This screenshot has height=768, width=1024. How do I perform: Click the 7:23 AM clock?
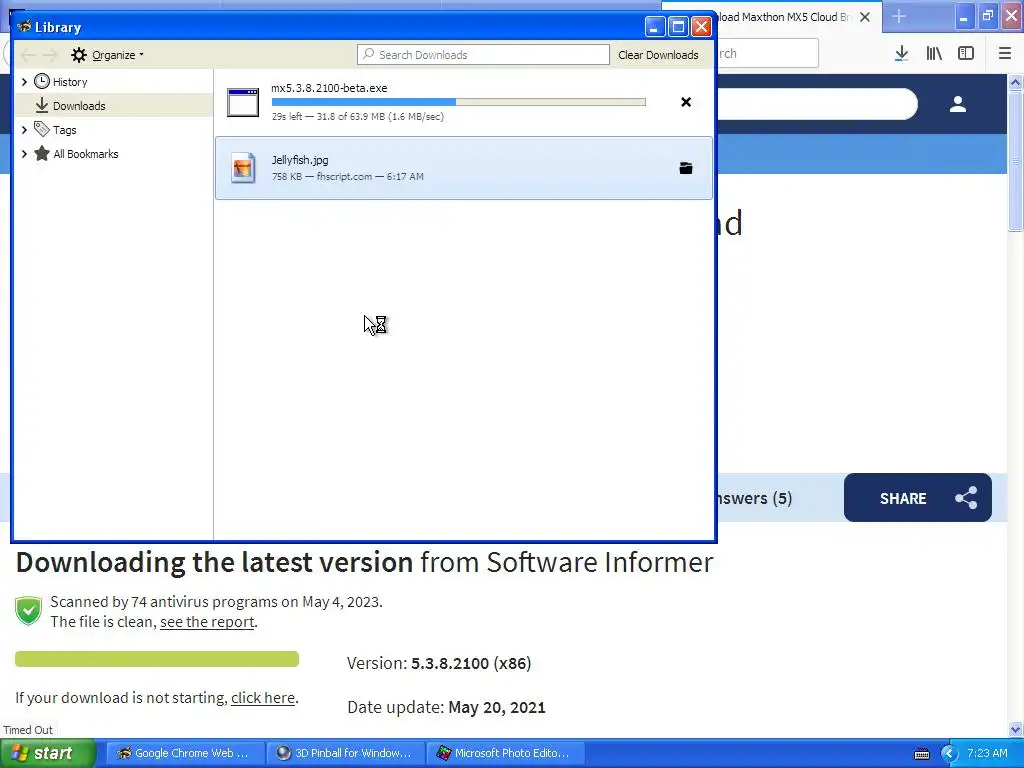[x=987, y=753]
